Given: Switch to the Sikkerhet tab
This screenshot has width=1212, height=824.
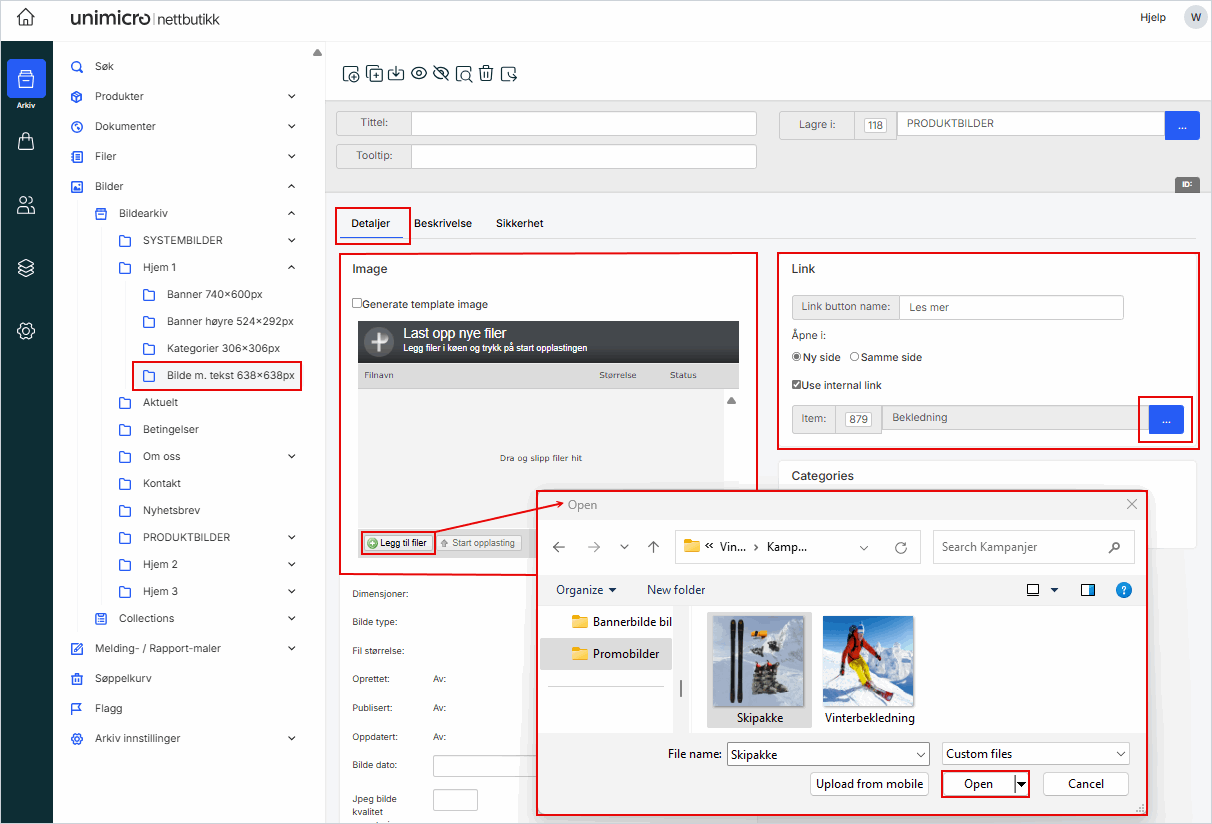Looking at the screenshot, I should (x=519, y=224).
